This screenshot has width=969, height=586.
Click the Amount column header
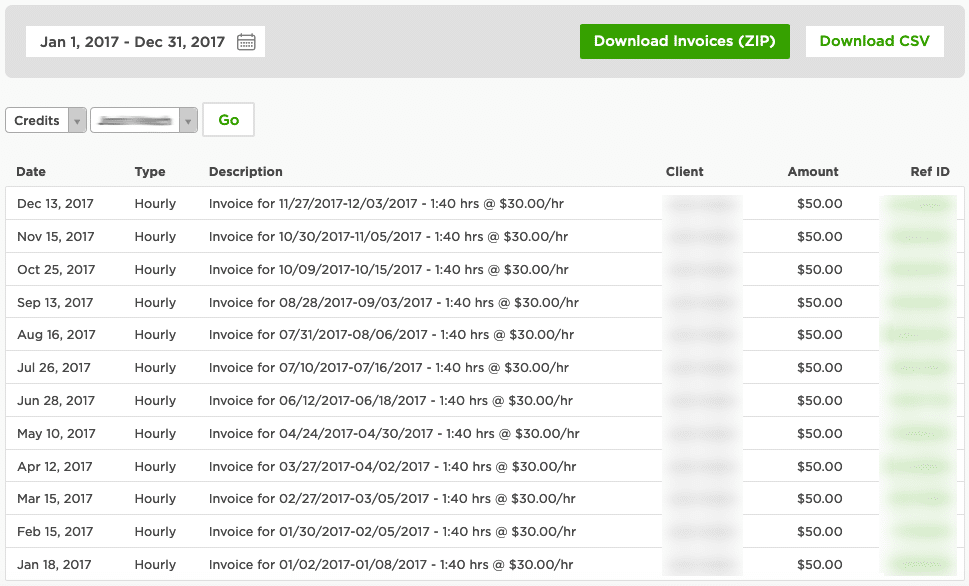point(813,172)
